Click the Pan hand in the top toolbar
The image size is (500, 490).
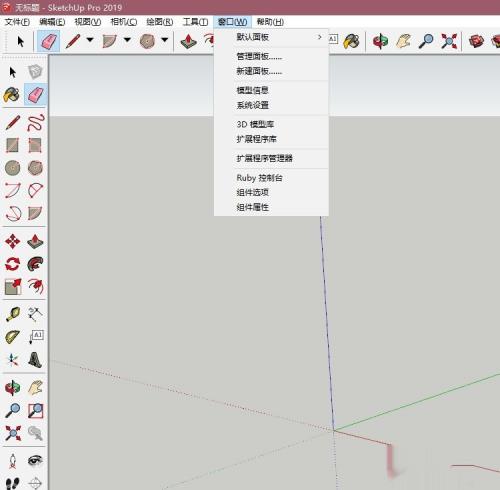pos(403,41)
